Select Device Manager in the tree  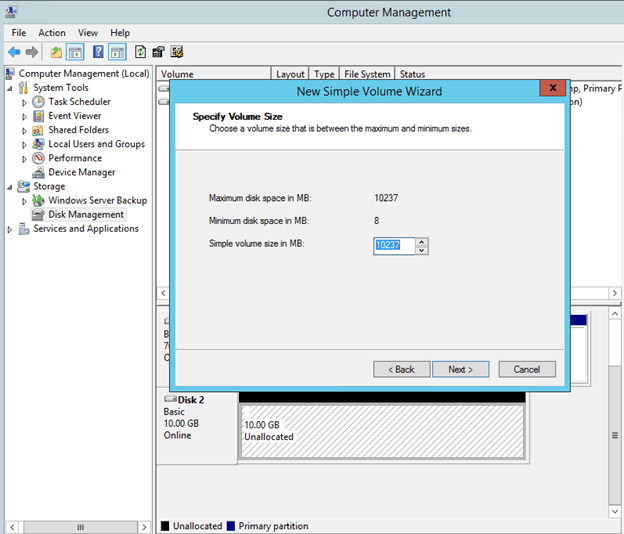[x=81, y=172]
